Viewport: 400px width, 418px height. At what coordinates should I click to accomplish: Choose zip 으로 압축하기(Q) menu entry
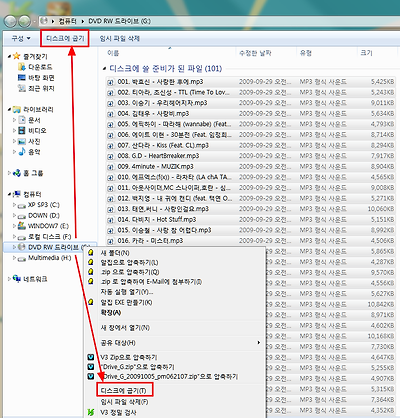click(x=130, y=272)
